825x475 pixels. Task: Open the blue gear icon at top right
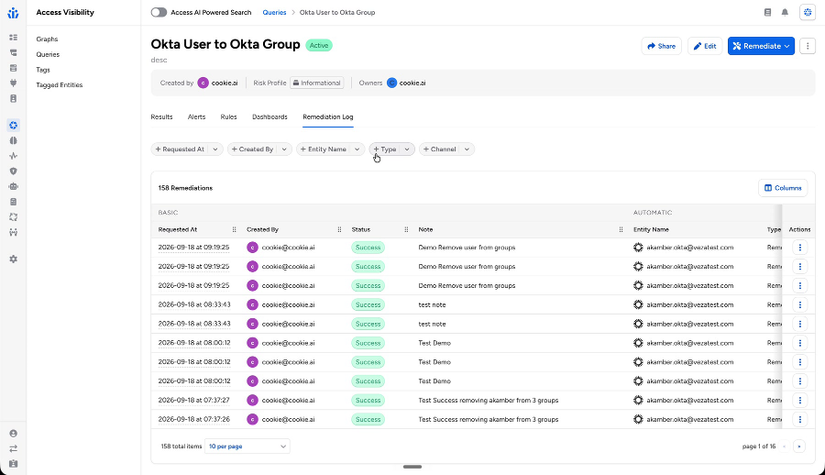808,13
